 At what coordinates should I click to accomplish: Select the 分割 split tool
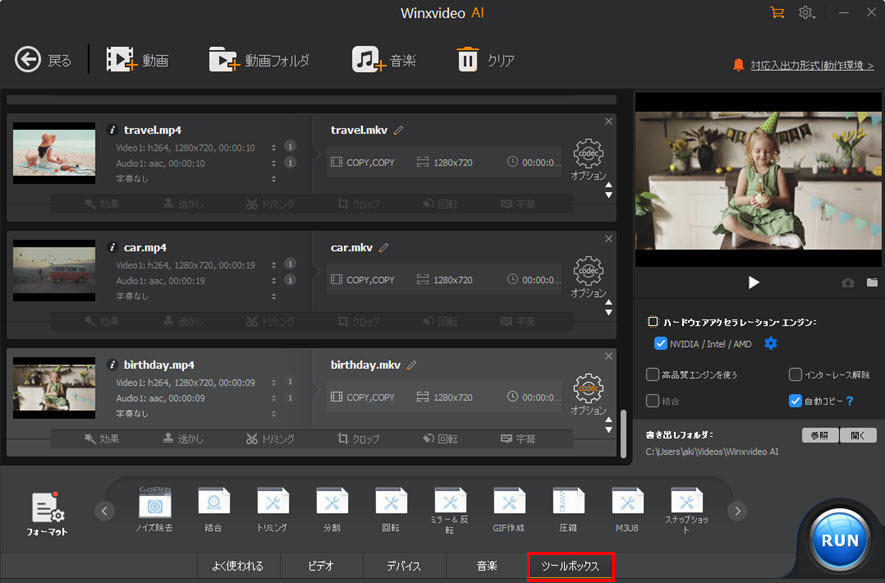click(332, 509)
